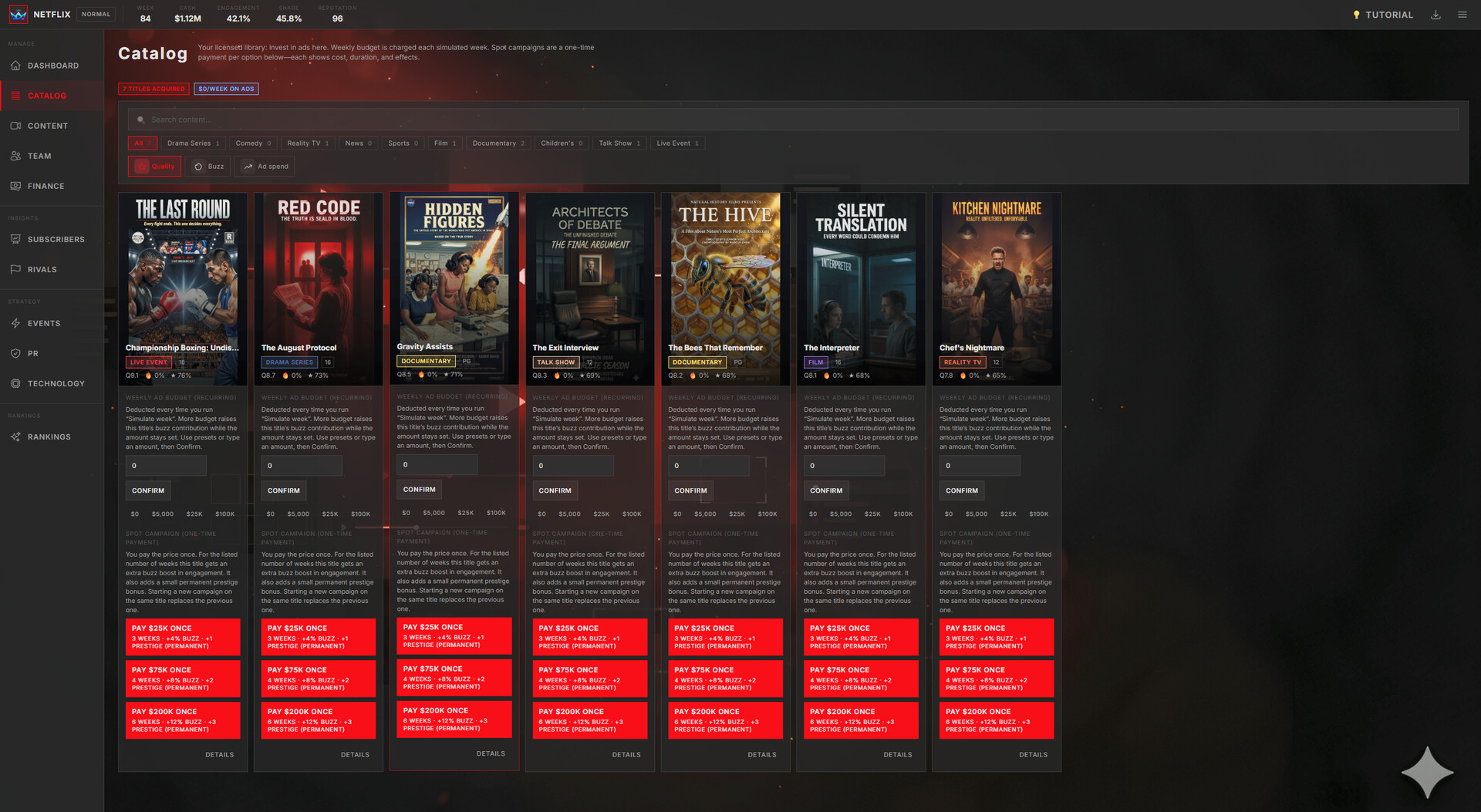
Task: Expand Details for Championship Boxing card
Action: click(219, 755)
